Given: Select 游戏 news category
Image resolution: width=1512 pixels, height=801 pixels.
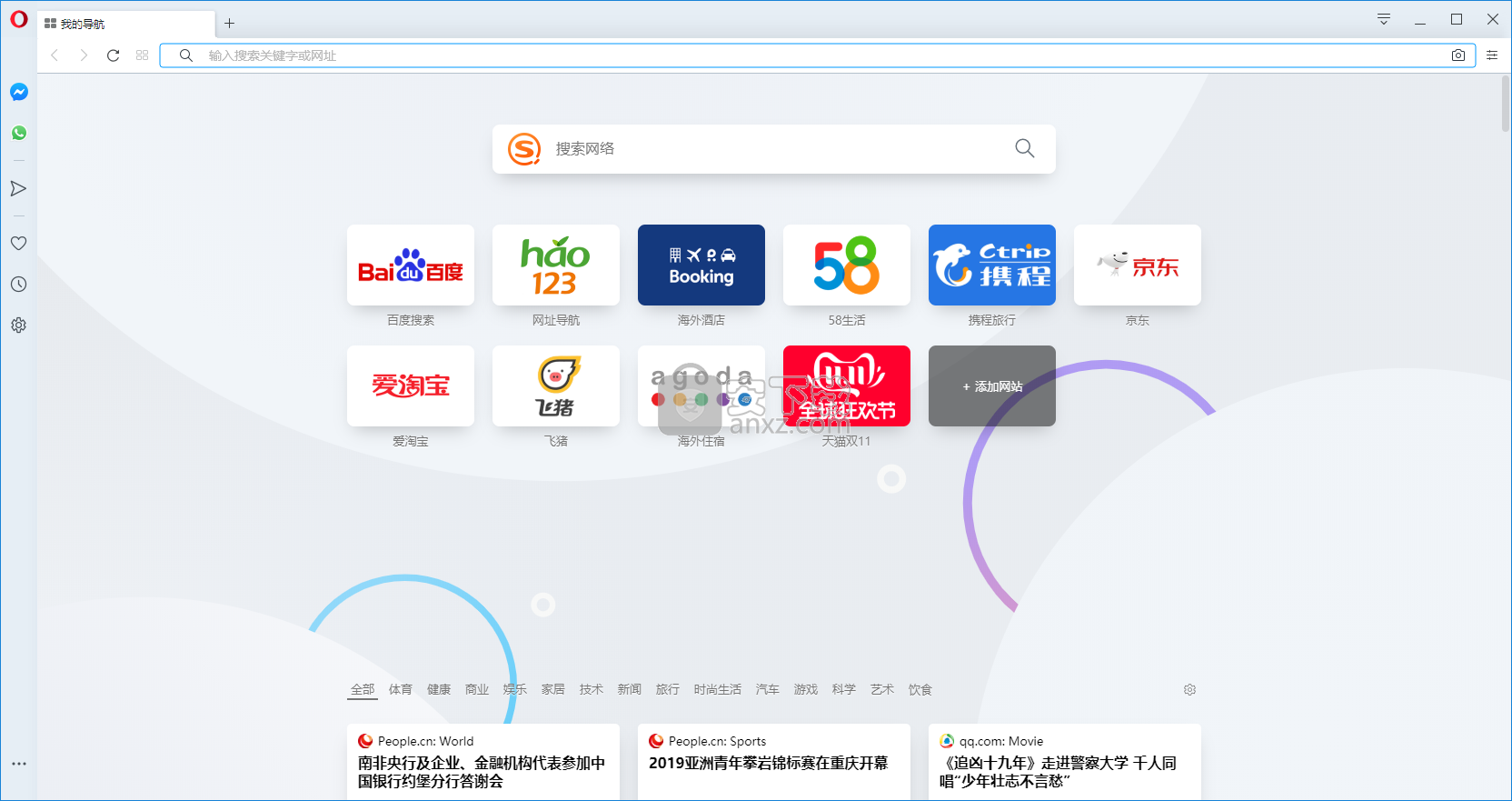Looking at the screenshot, I should [x=806, y=689].
